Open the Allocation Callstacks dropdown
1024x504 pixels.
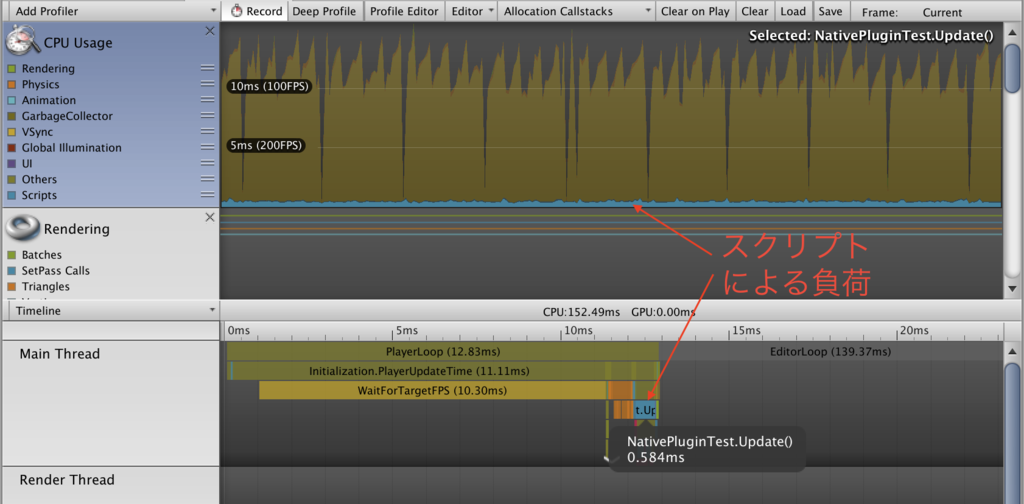coord(577,11)
